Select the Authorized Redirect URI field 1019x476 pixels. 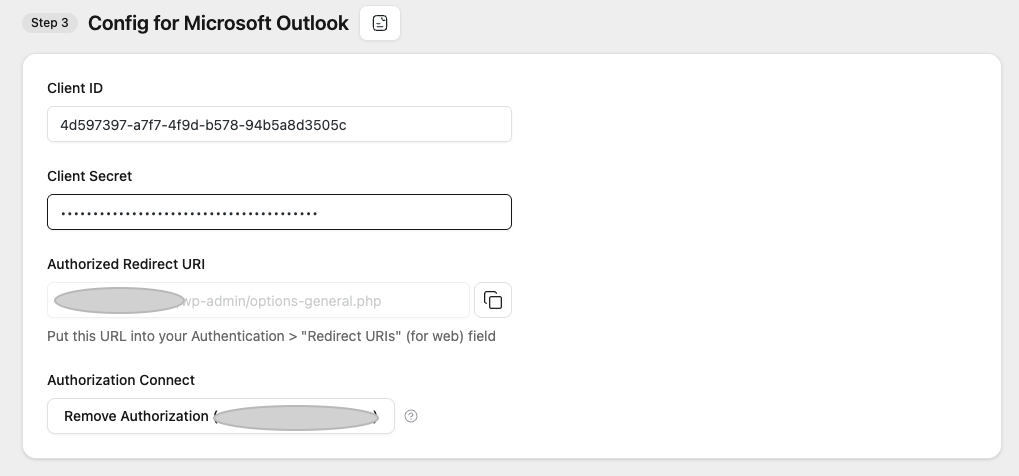point(258,300)
